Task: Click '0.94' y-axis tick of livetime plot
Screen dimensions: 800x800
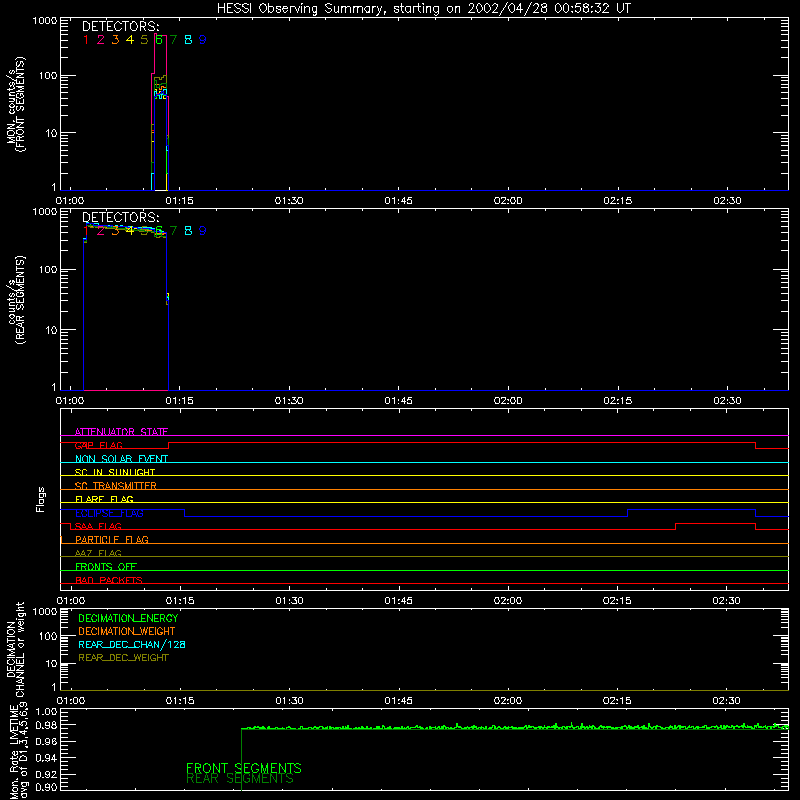Action: click(46, 758)
